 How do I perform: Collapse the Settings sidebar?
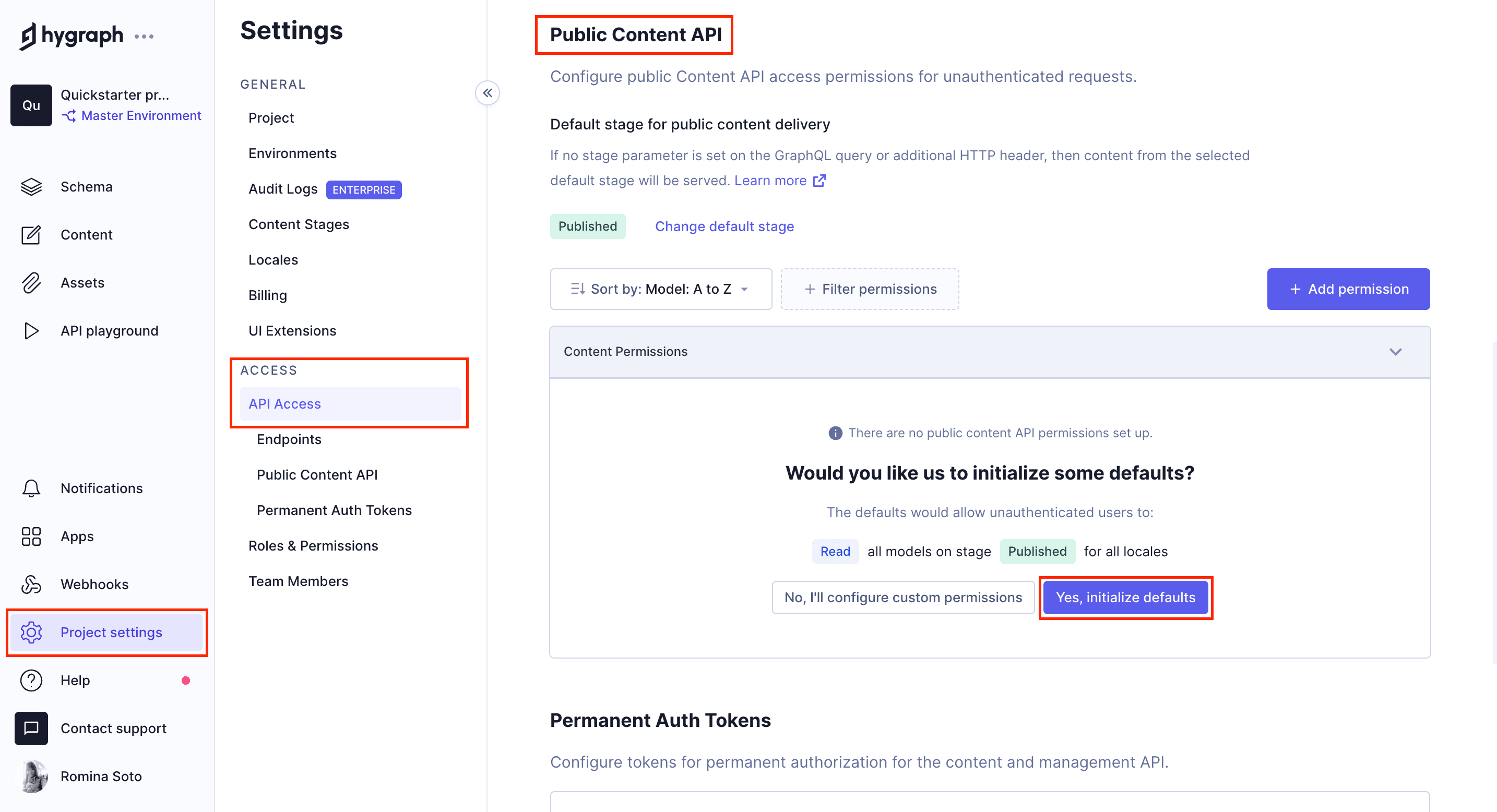coord(488,93)
